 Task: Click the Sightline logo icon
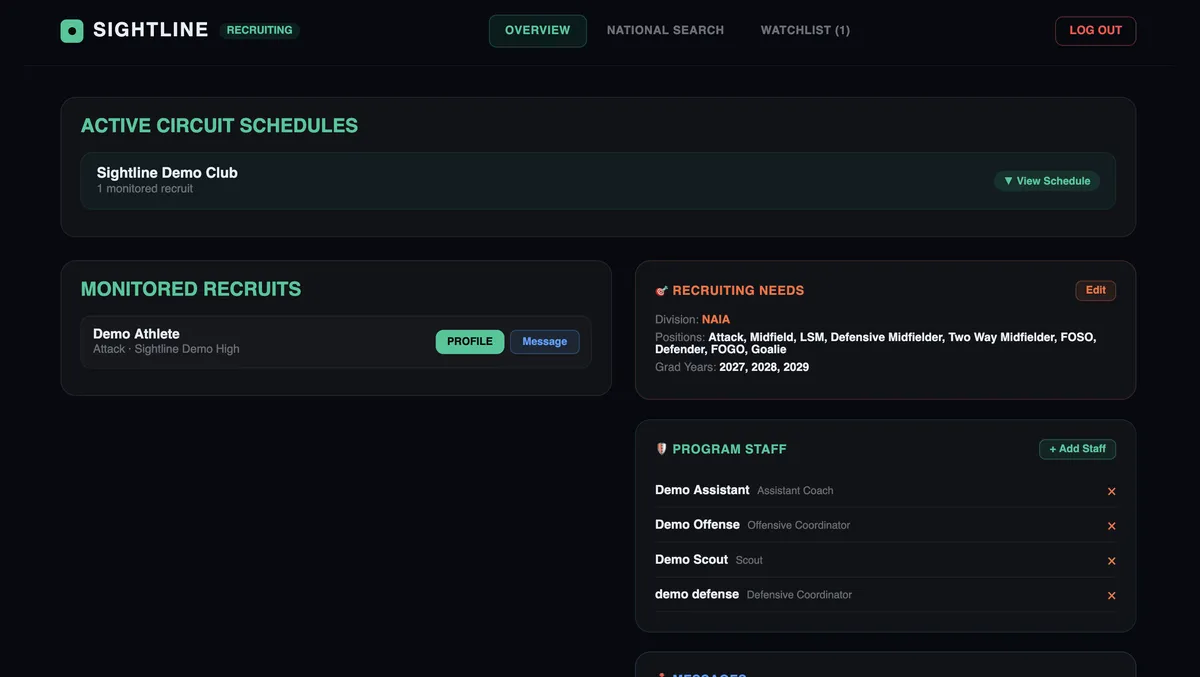[x=72, y=31]
